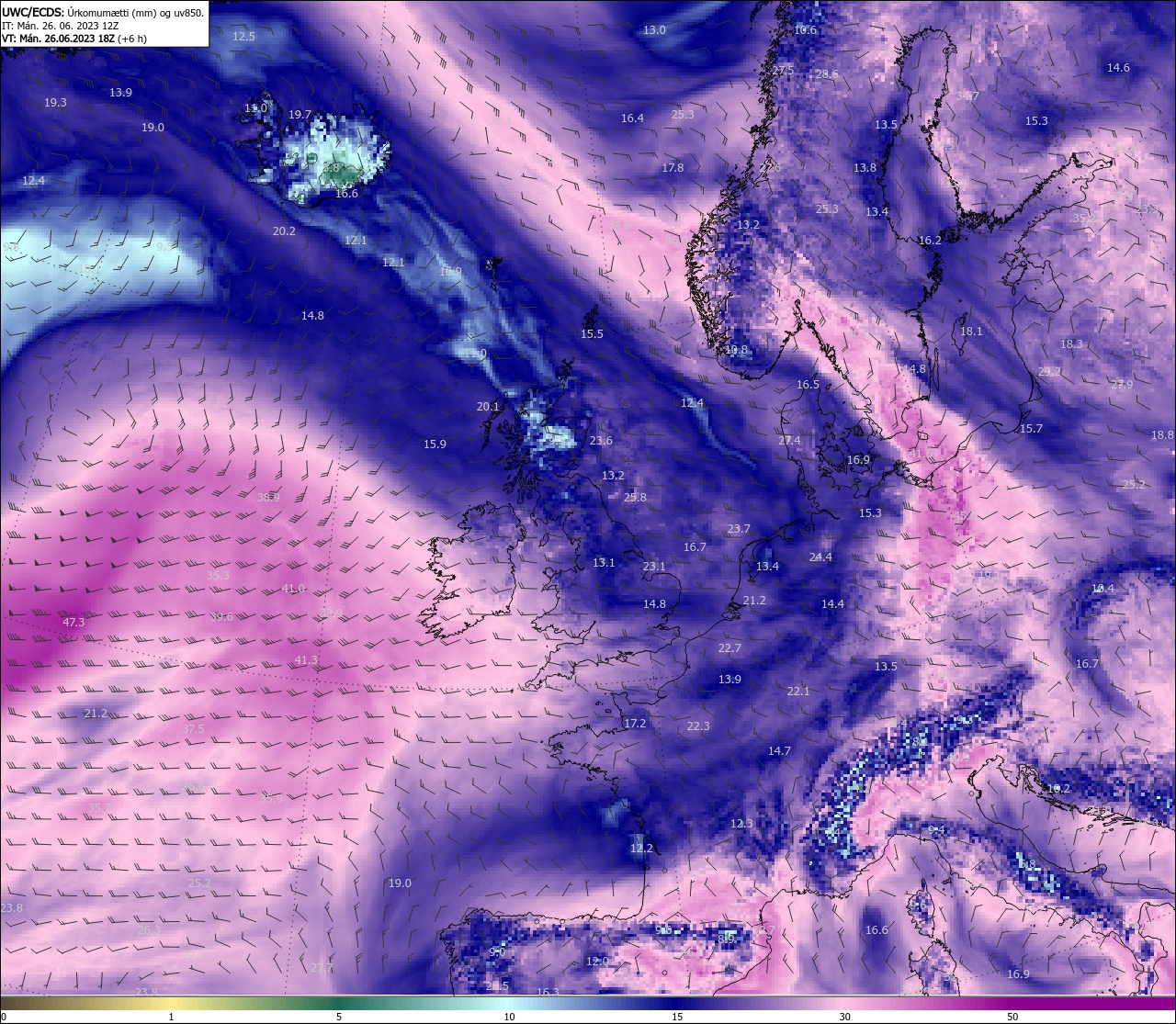The height and width of the screenshot is (1024, 1176).
Task: Click the 14.7 value over France
Action: point(779,751)
